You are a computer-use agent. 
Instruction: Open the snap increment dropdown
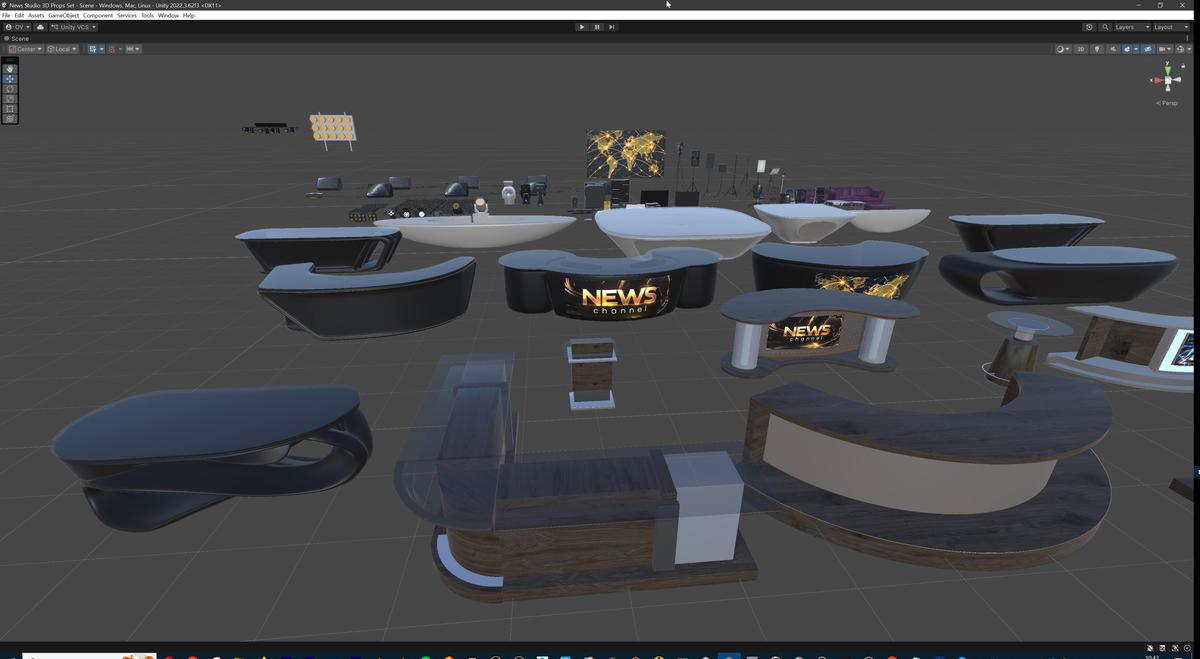tap(133, 49)
